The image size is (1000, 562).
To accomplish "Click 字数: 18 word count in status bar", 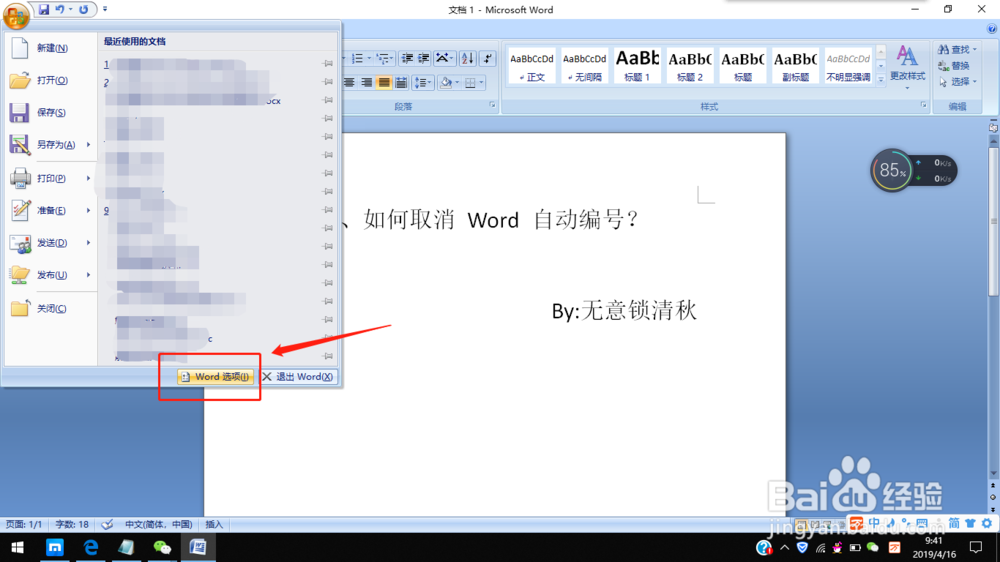I will [72, 524].
